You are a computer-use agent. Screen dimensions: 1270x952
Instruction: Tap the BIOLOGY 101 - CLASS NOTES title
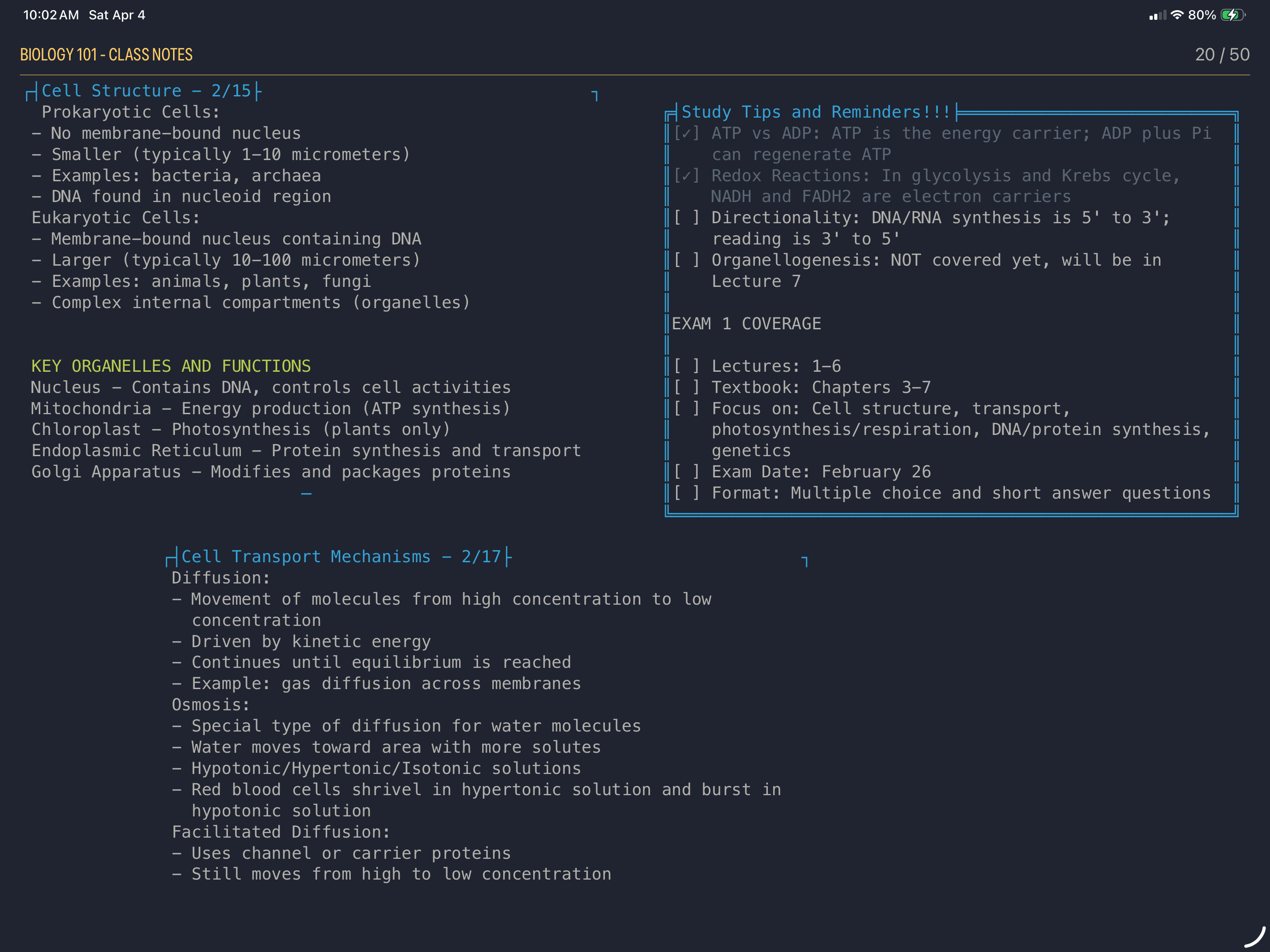pos(106,54)
